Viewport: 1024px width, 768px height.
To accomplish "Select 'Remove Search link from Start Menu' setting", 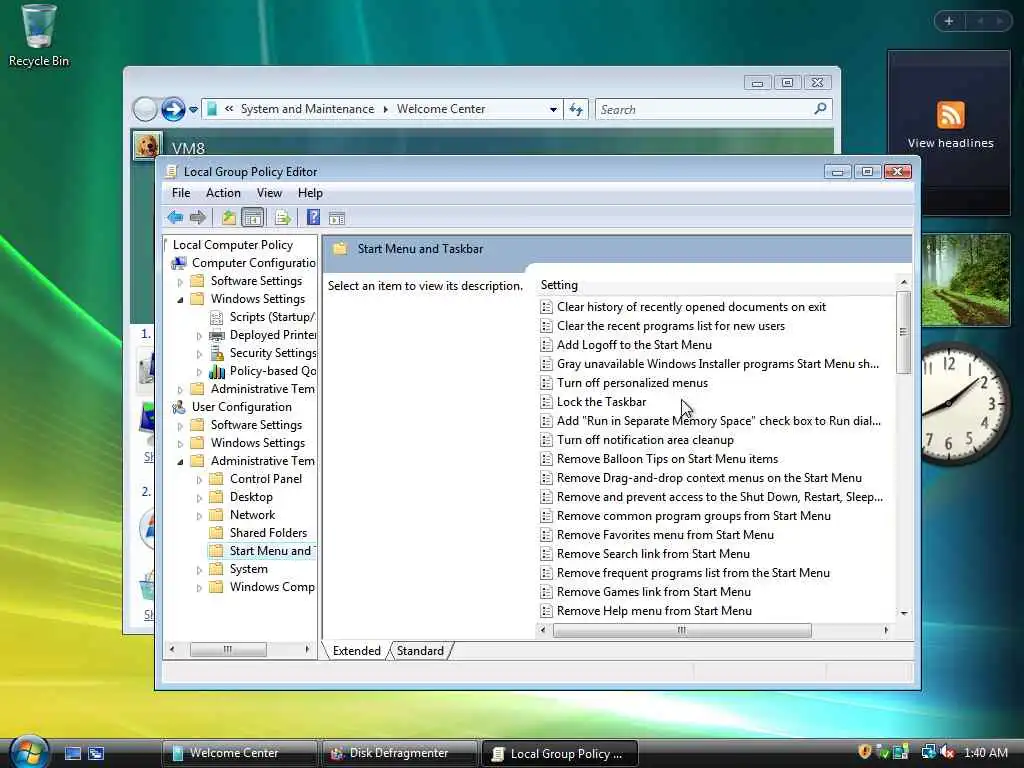I will pyautogui.click(x=653, y=554).
